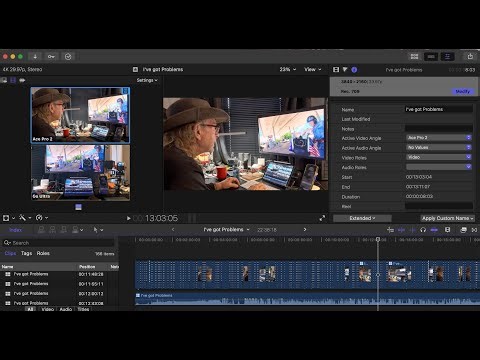Show the Effects browser icon
The height and width of the screenshot is (360, 480).
click(463, 230)
